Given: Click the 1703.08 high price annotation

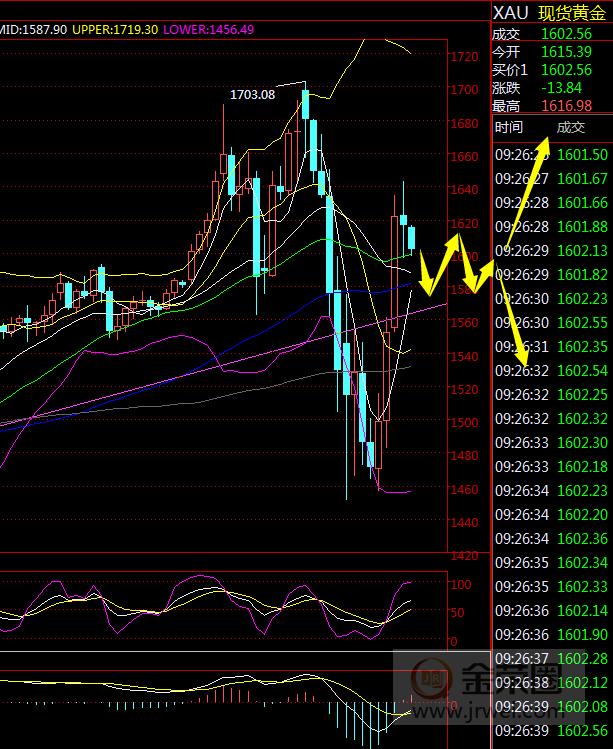Looking at the screenshot, I should pos(252,95).
